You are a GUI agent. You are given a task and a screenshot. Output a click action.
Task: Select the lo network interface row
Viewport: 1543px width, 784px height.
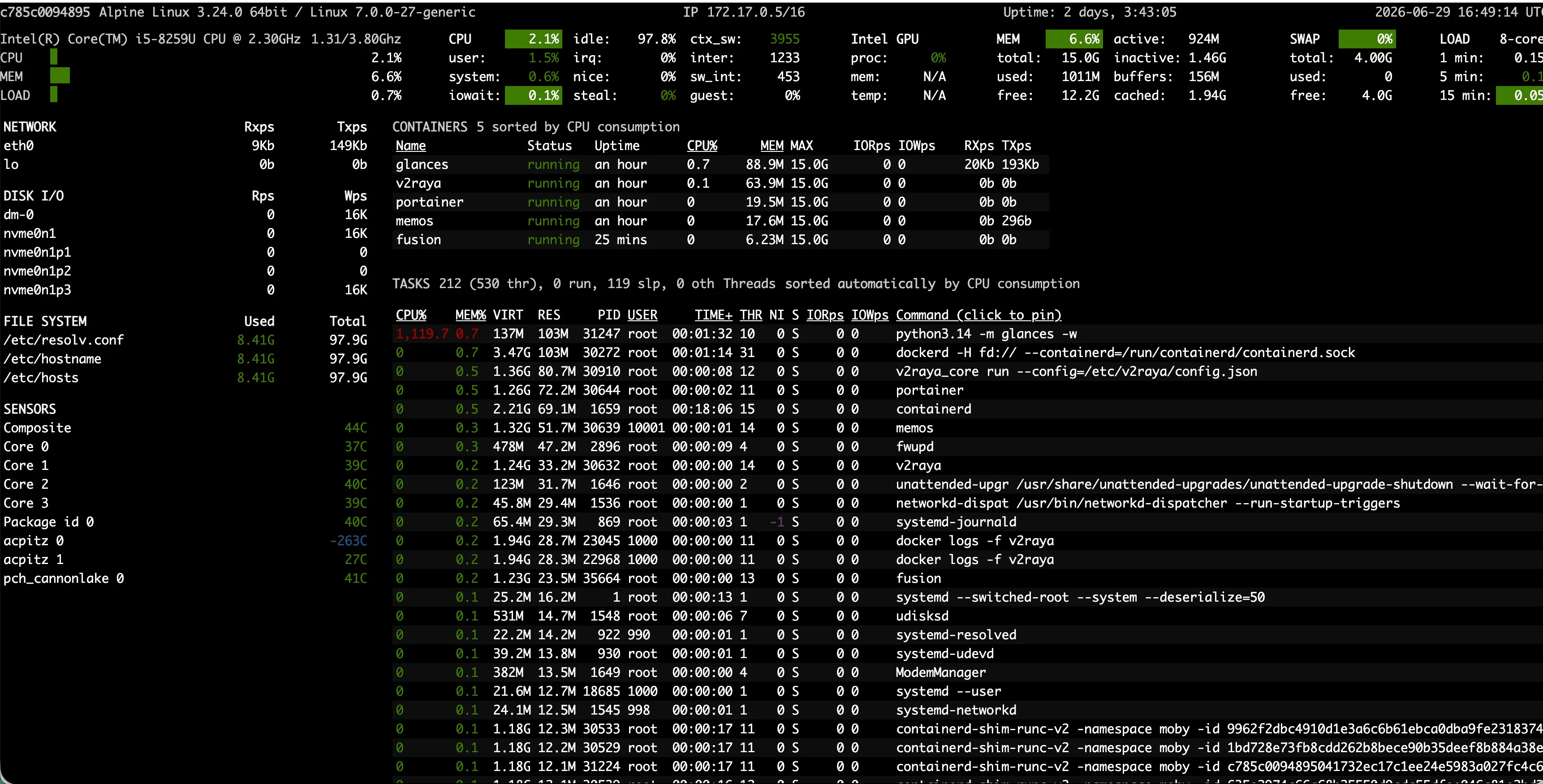coord(185,165)
